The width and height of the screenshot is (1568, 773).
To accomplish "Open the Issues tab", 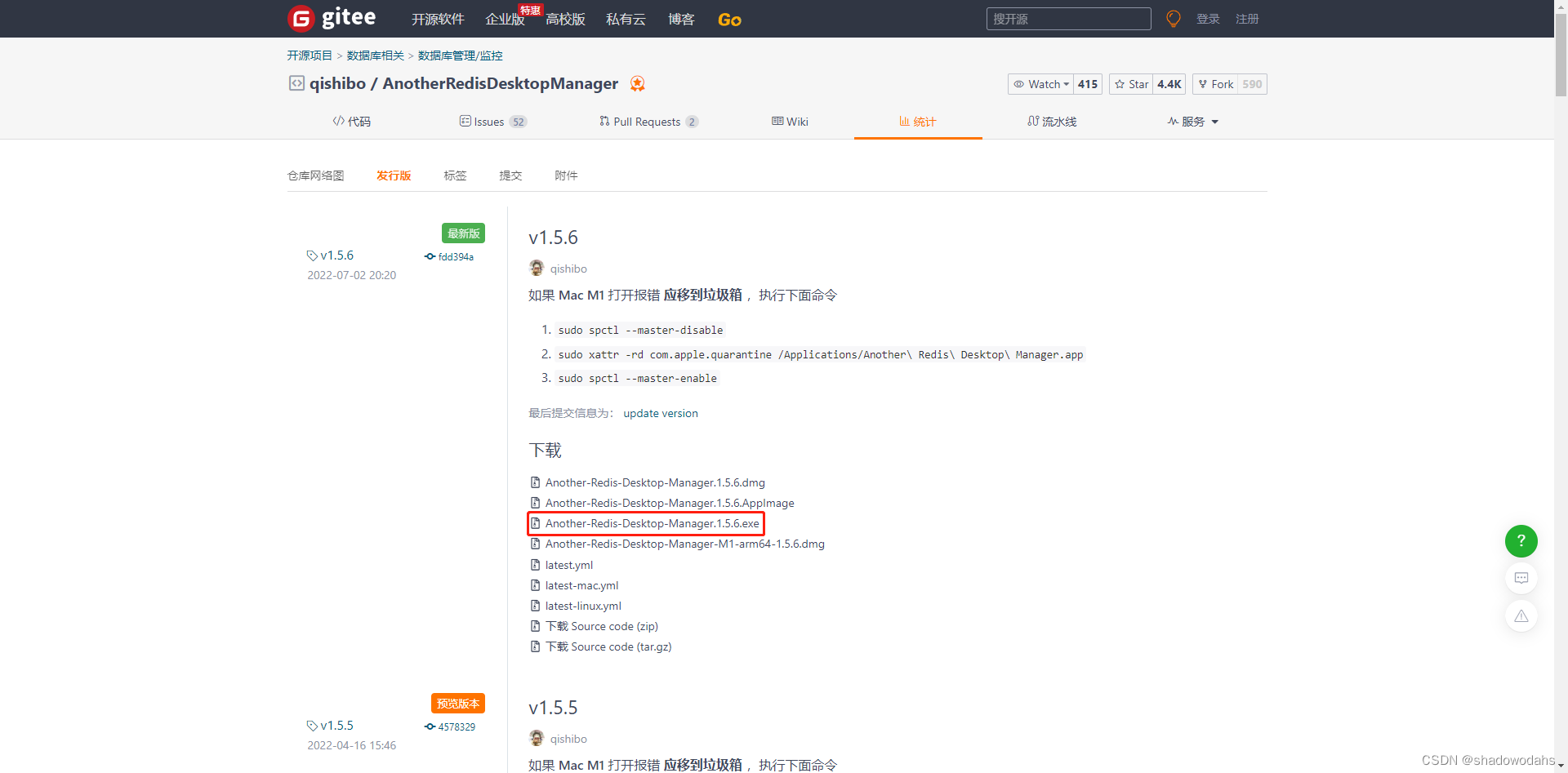I will (492, 122).
